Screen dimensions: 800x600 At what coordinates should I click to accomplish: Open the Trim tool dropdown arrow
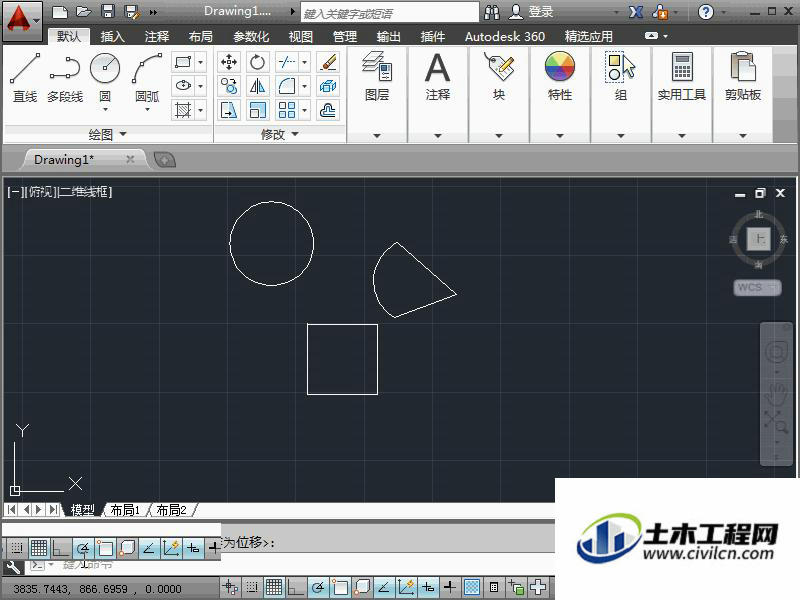point(305,62)
